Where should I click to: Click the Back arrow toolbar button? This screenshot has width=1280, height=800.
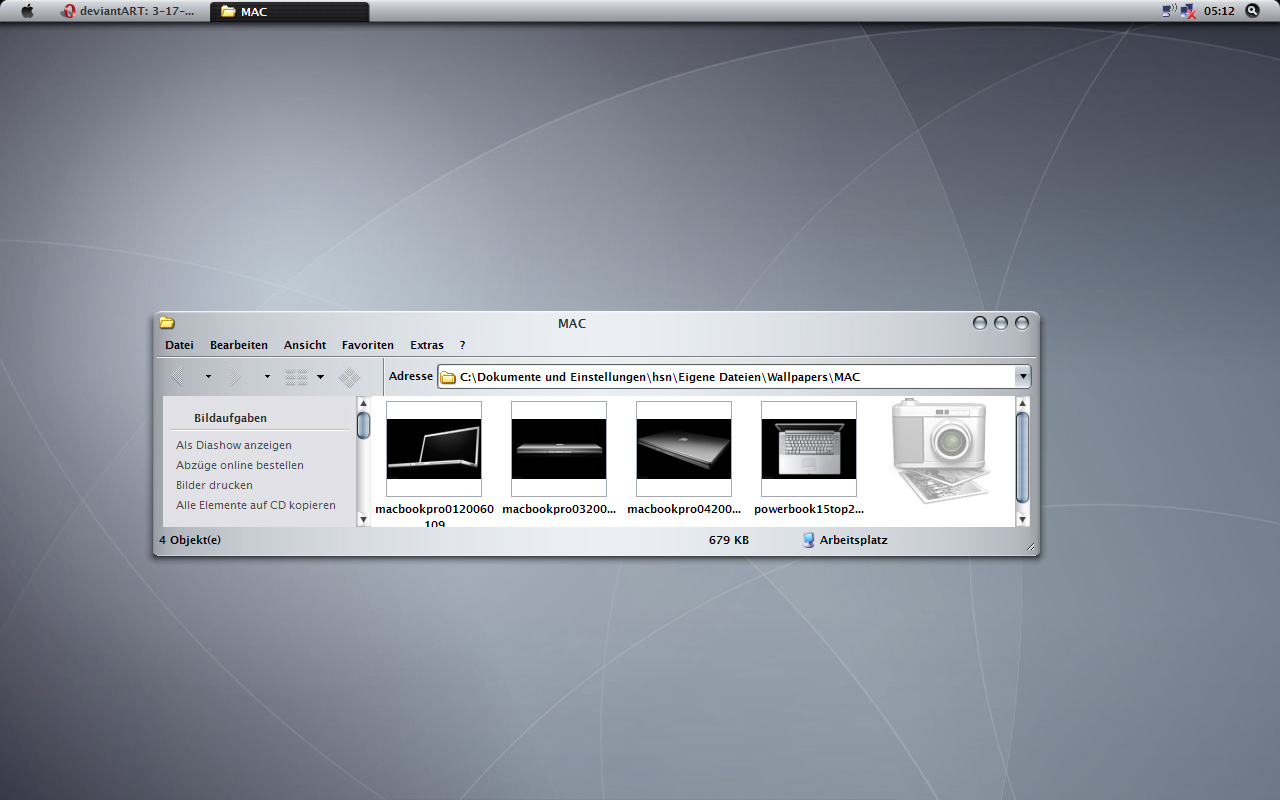[x=178, y=377]
